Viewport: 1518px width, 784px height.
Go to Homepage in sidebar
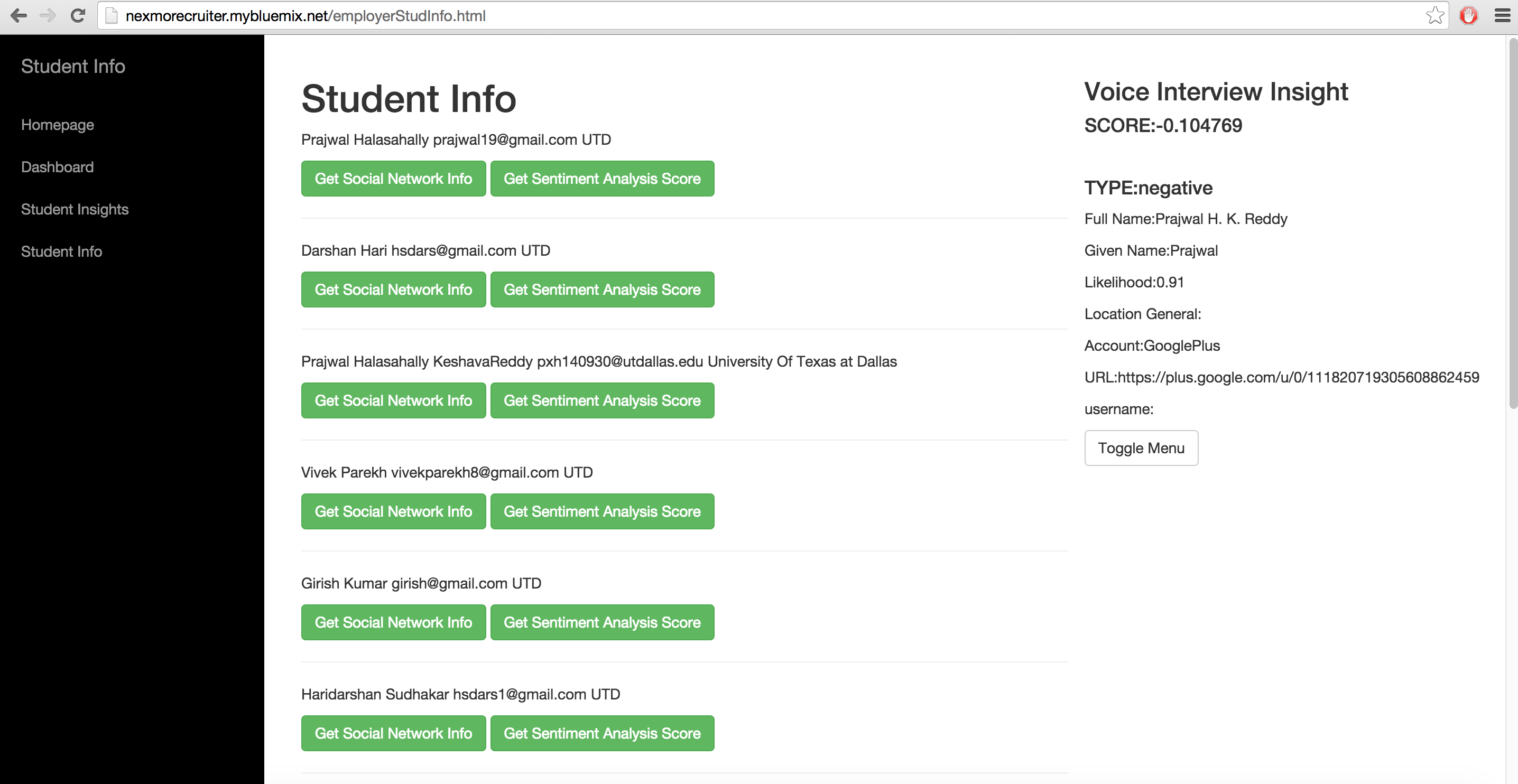click(58, 125)
